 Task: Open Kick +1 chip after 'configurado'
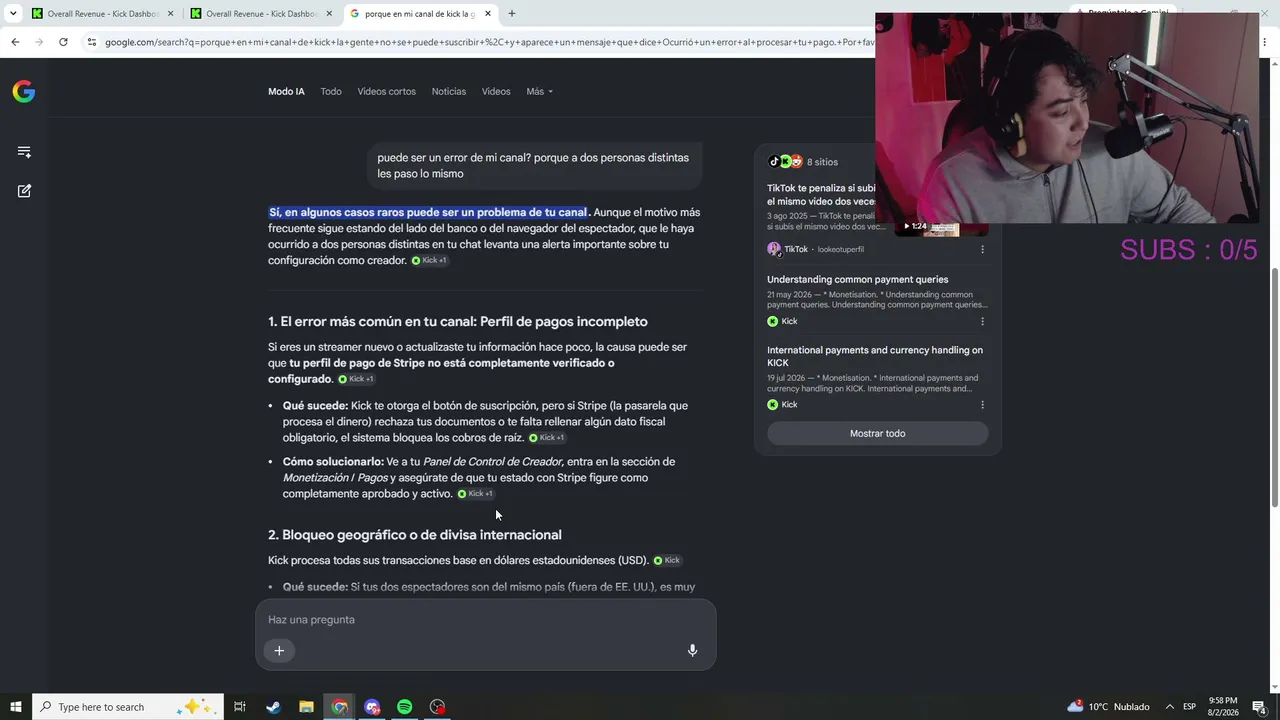pyautogui.click(x=356, y=379)
